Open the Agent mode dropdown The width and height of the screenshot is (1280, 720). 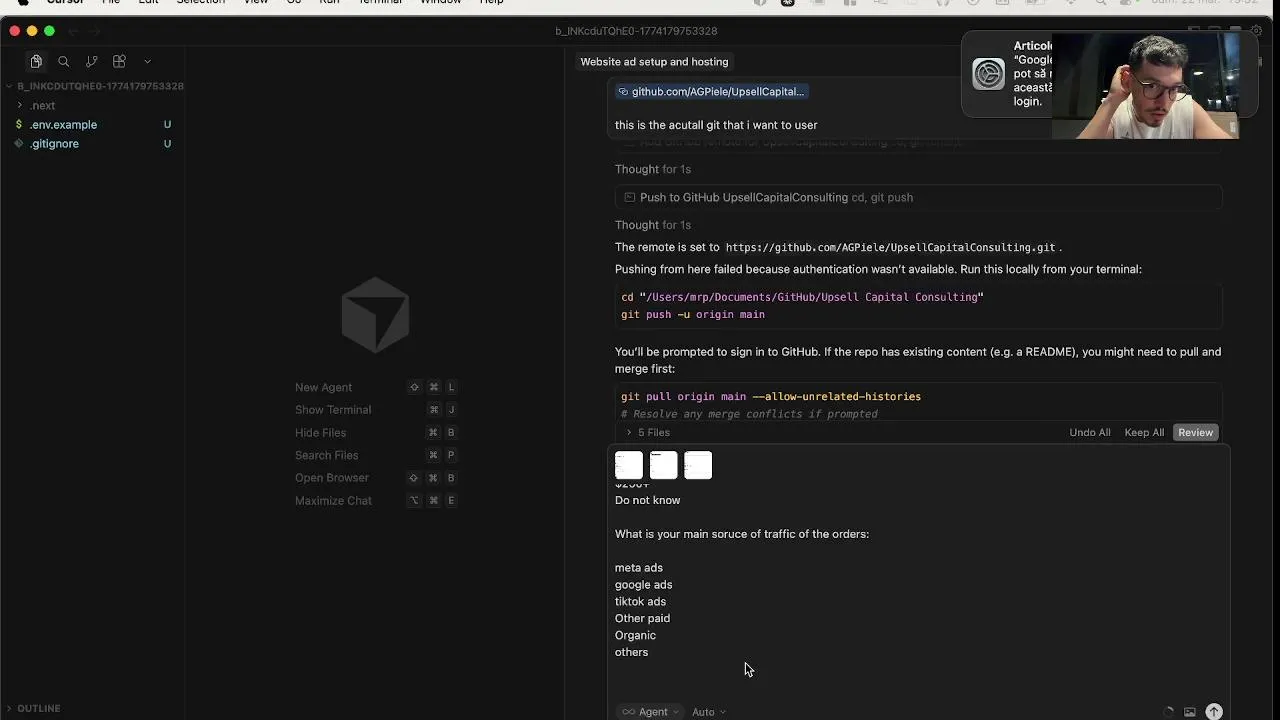coord(650,712)
